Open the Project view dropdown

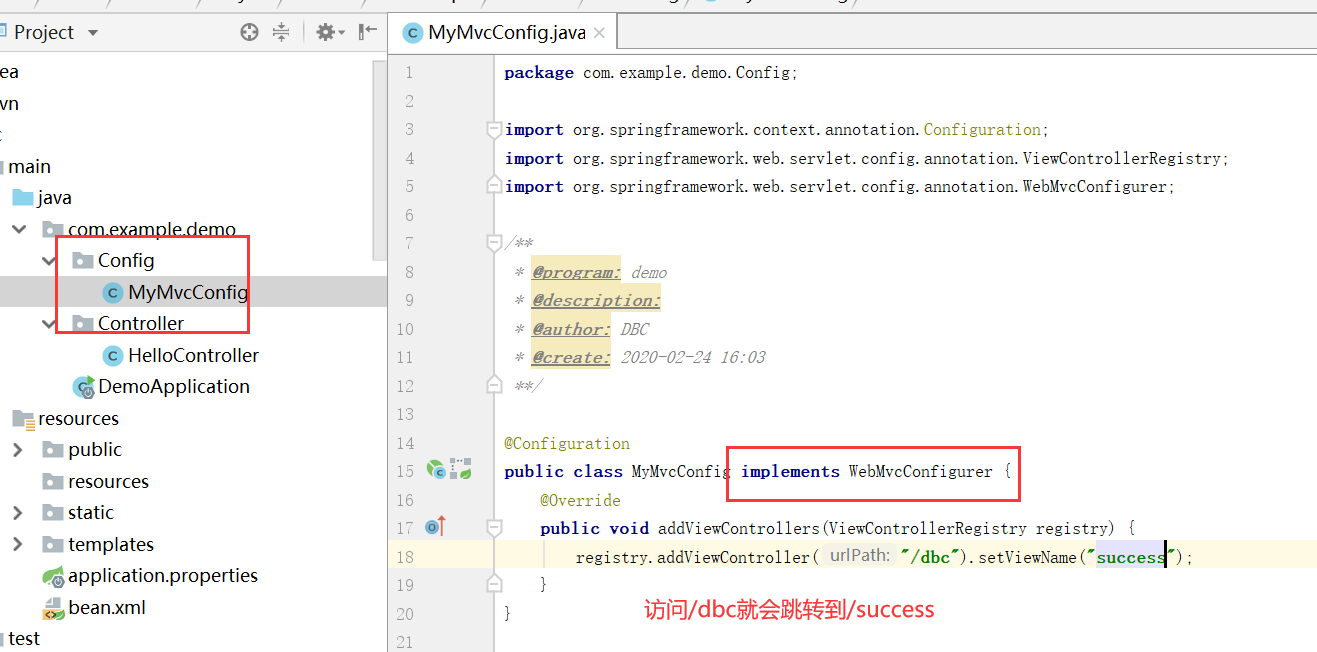tap(93, 33)
